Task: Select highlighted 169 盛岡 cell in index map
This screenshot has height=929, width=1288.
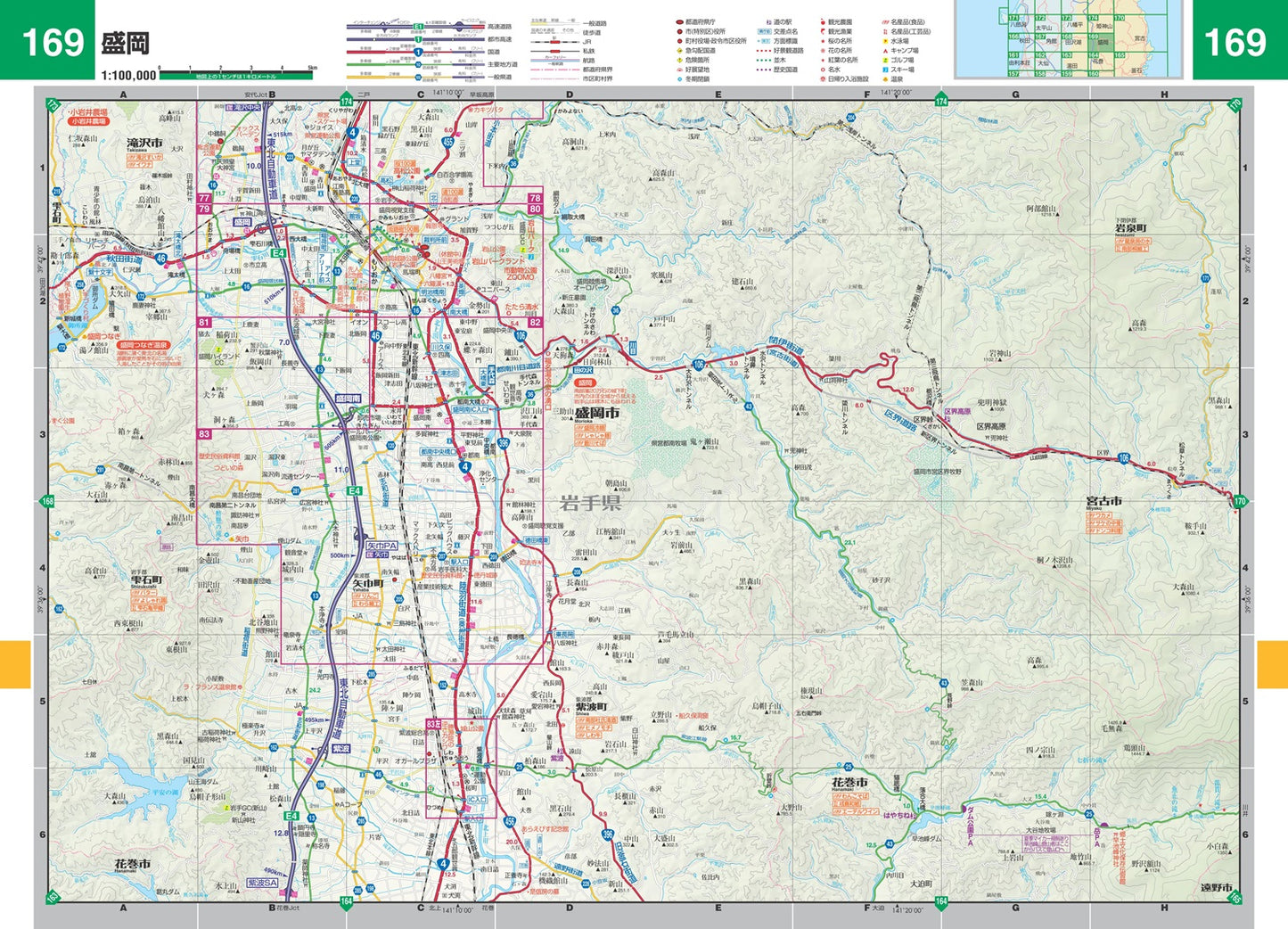Action: coord(1101,43)
